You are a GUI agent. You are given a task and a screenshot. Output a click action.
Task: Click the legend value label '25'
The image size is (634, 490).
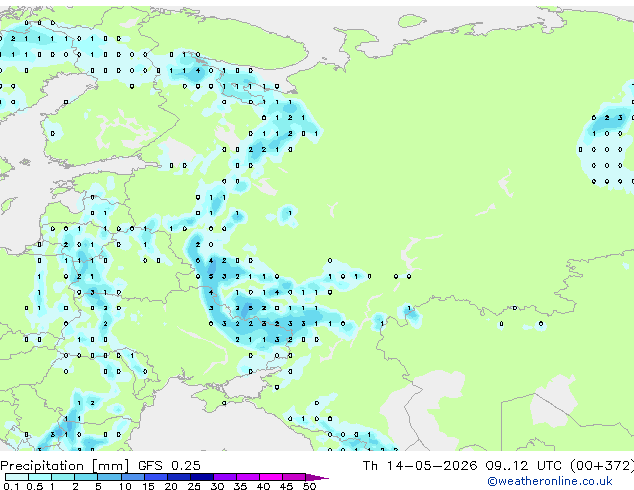point(194,486)
